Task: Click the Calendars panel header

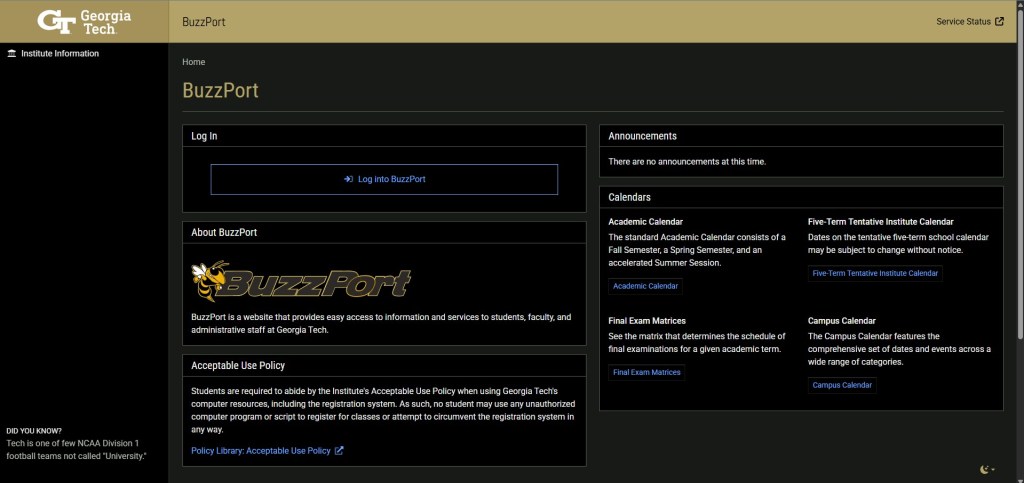Action: coord(801,197)
